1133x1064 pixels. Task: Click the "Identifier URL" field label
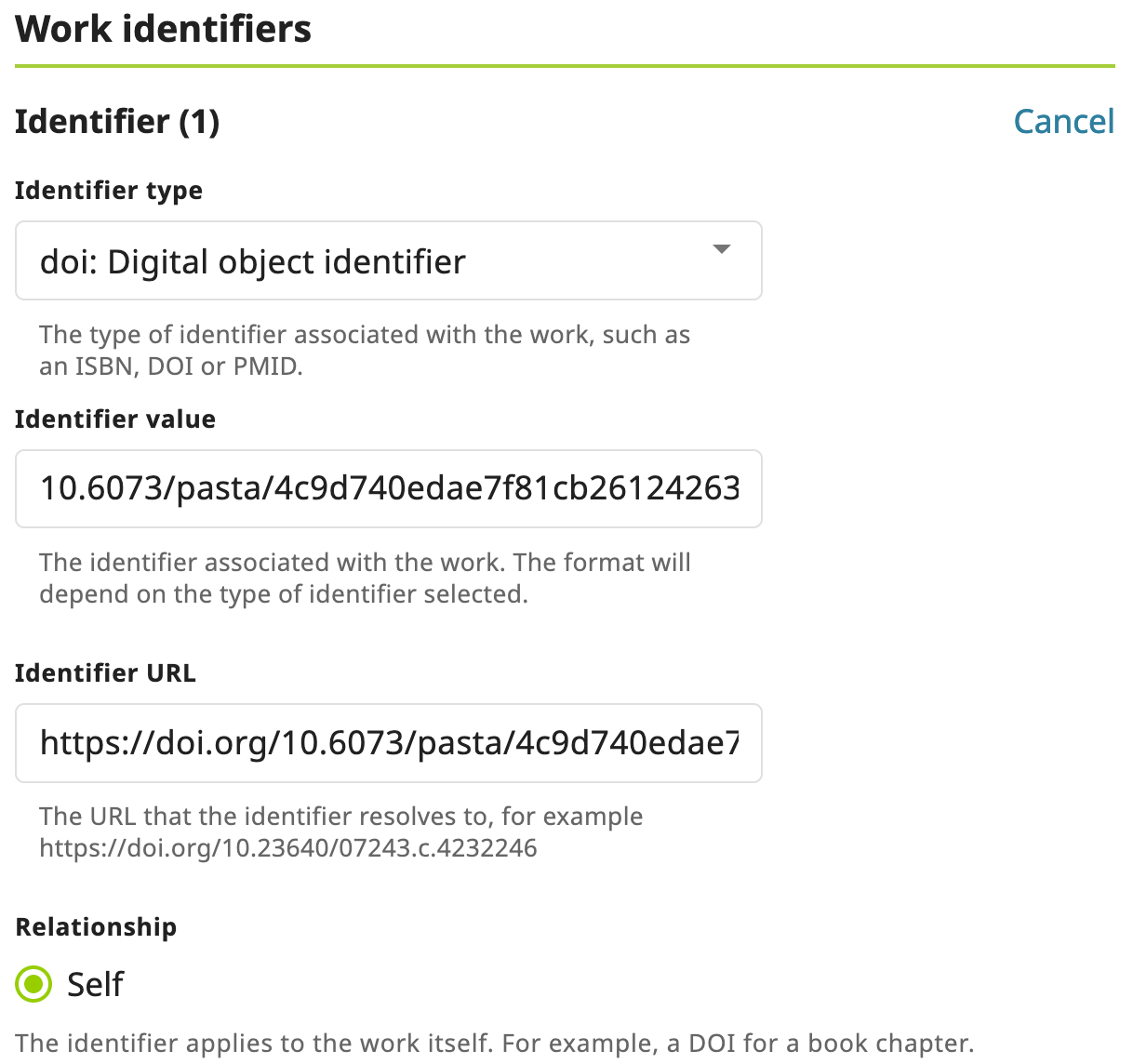pyautogui.click(x=105, y=673)
